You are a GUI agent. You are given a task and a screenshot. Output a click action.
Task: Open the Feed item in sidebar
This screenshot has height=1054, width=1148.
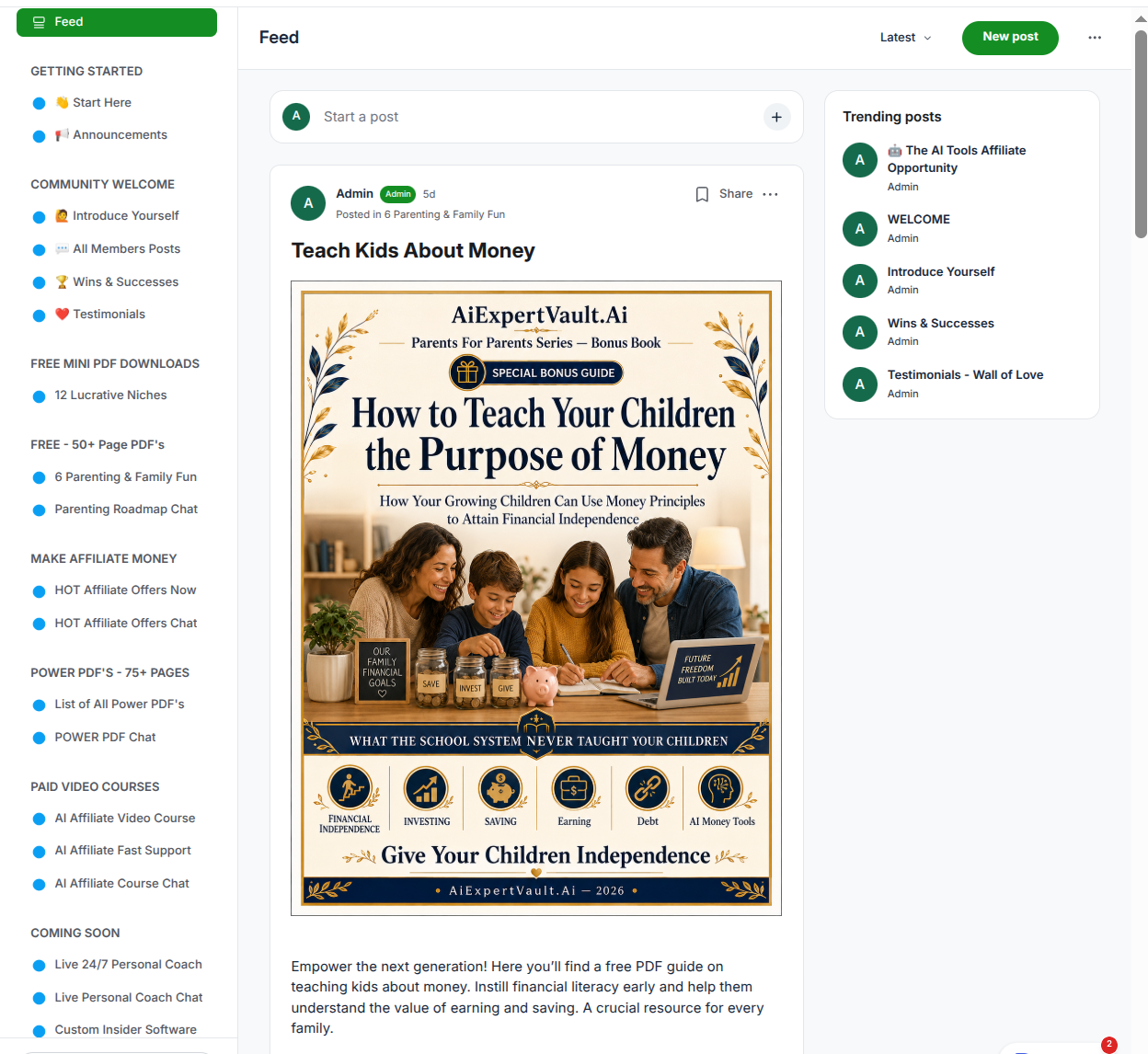point(117,22)
